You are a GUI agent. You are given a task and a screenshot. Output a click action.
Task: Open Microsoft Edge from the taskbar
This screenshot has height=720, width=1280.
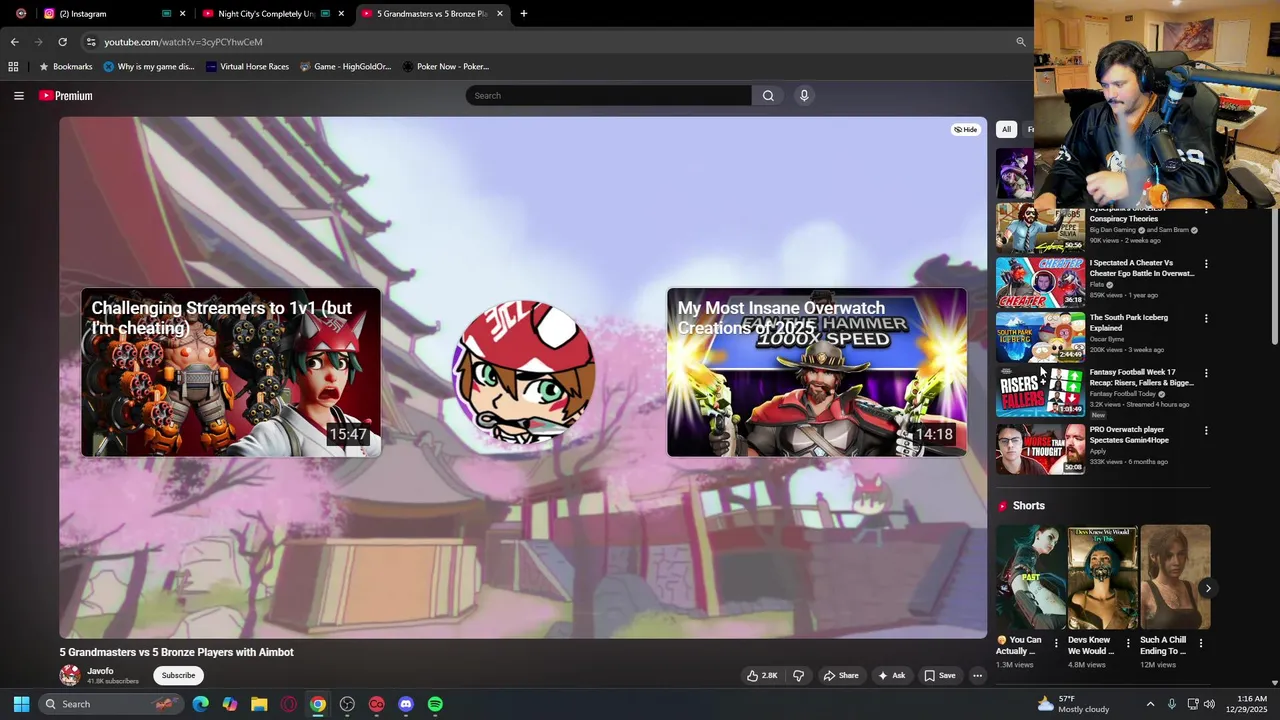(x=200, y=704)
